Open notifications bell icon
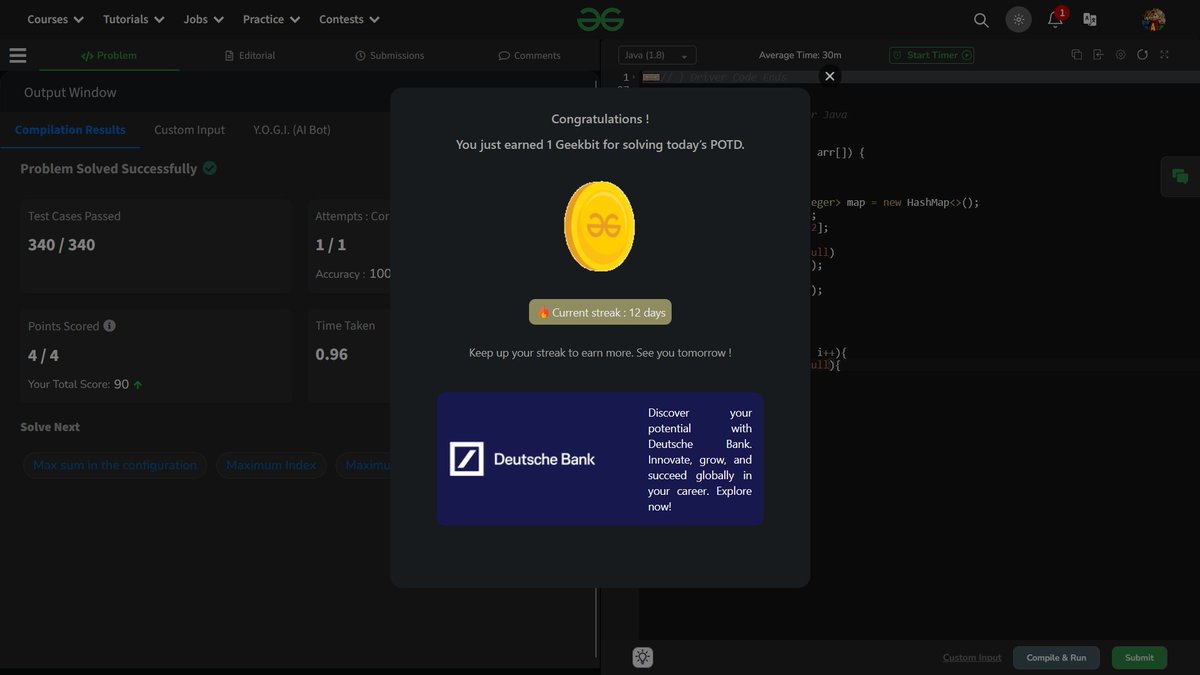 (1055, 19)
